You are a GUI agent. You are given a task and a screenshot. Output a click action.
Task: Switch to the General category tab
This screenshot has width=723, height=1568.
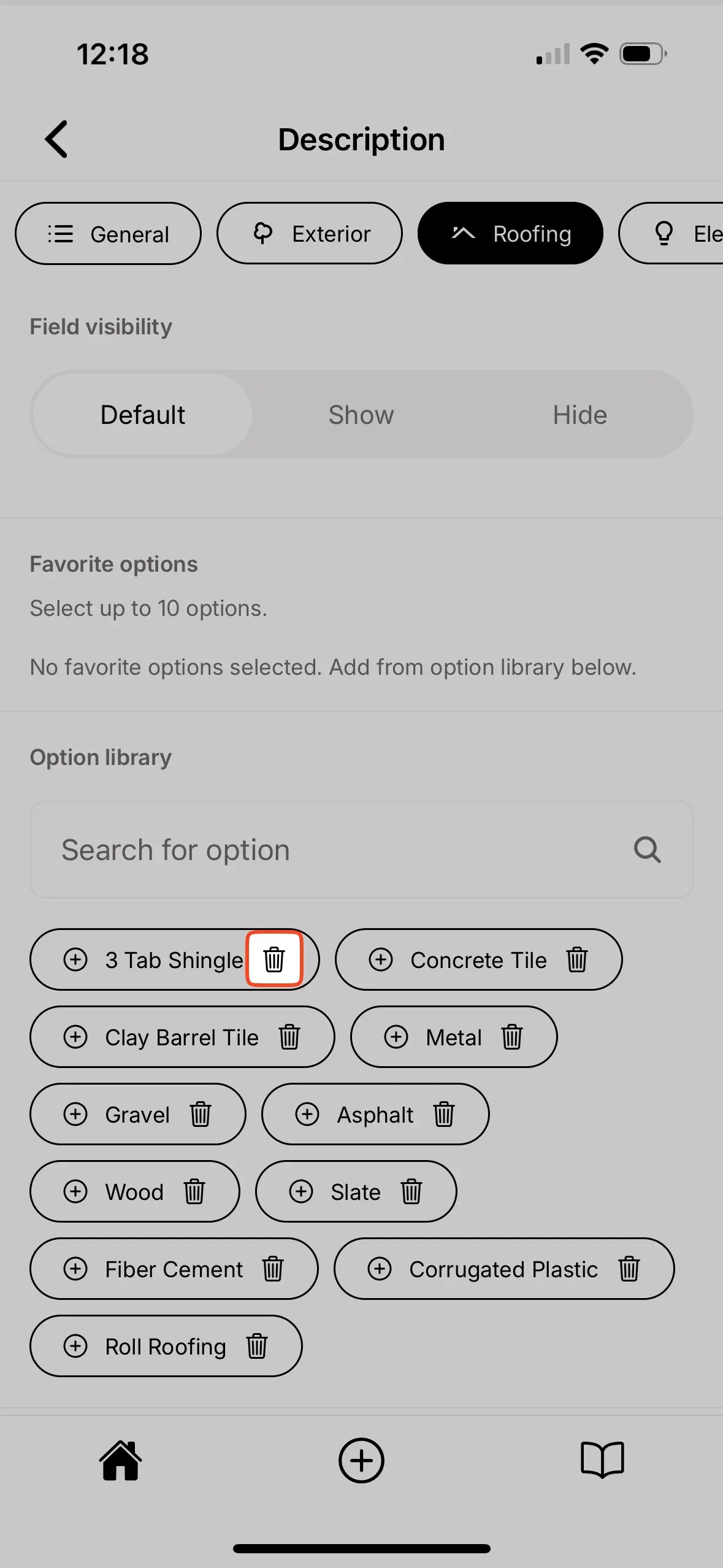coord(108,233)
